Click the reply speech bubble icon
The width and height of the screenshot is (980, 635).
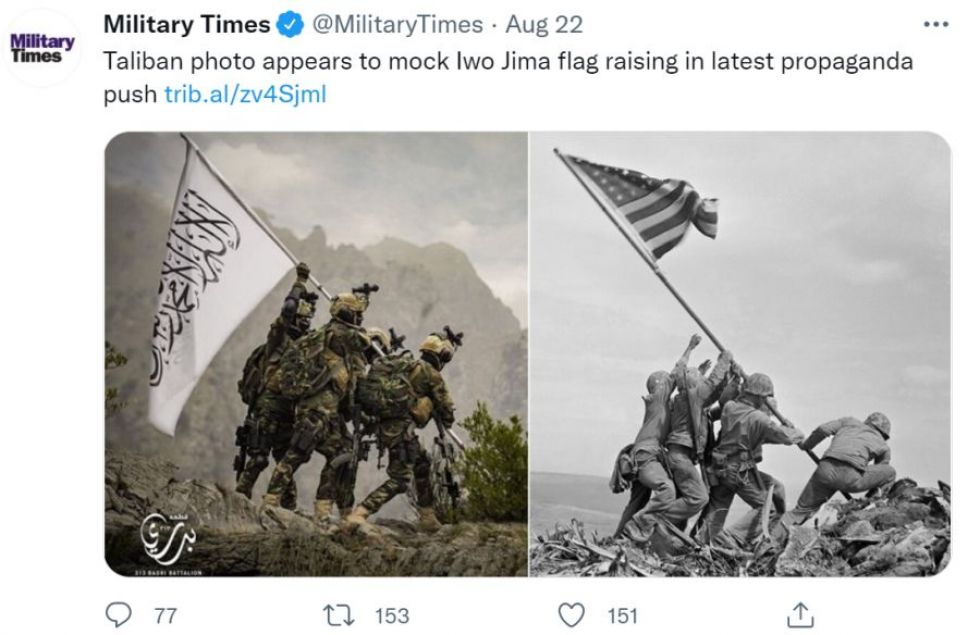(118, 614)
